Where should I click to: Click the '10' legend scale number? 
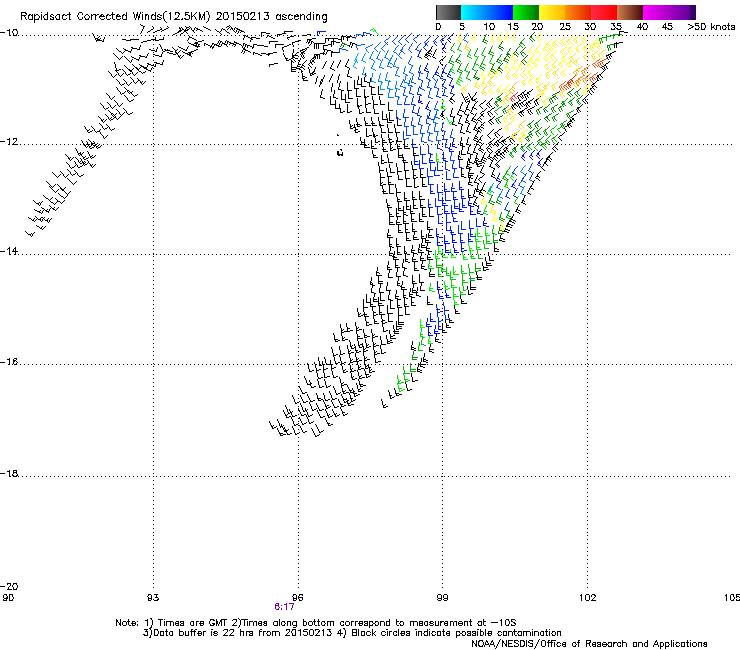(x=489, y=26)
